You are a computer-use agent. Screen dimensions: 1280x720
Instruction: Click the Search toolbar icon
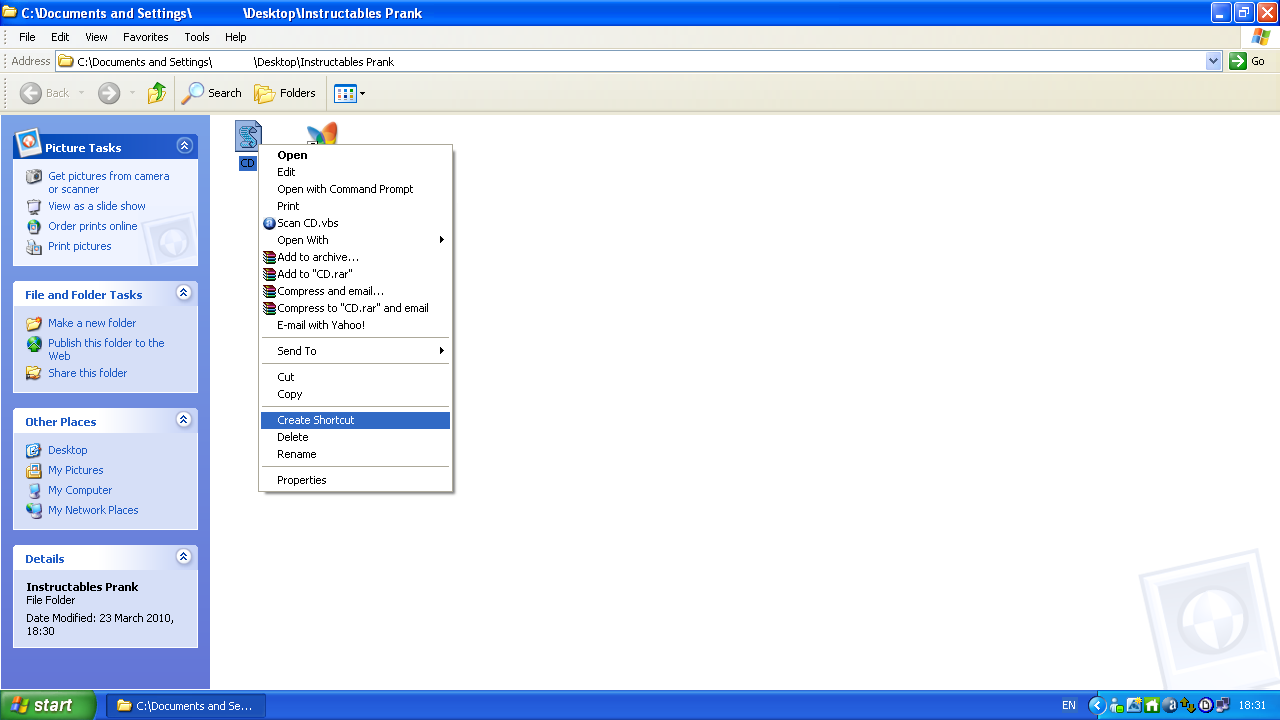click(211, 93)
